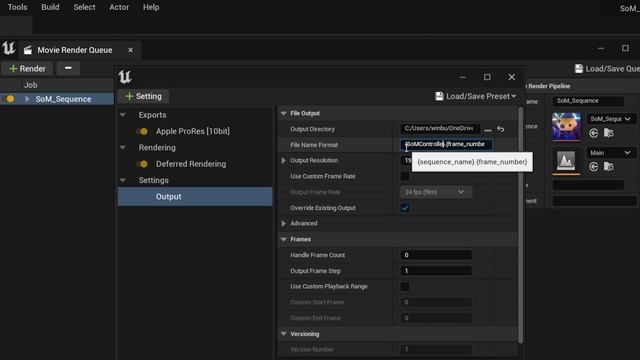Click the Output Directory path field

tap(440, 129)
